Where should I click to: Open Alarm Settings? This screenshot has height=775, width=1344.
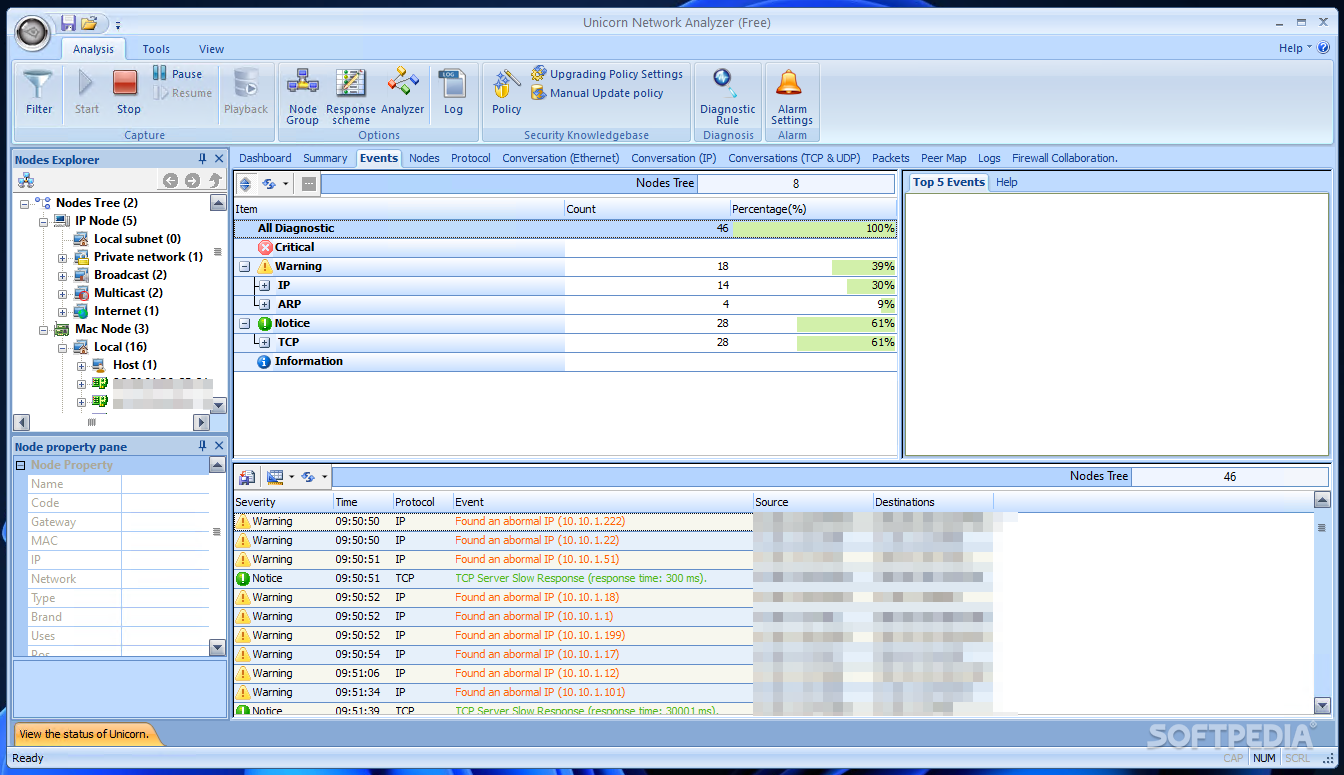pos(792,96)
